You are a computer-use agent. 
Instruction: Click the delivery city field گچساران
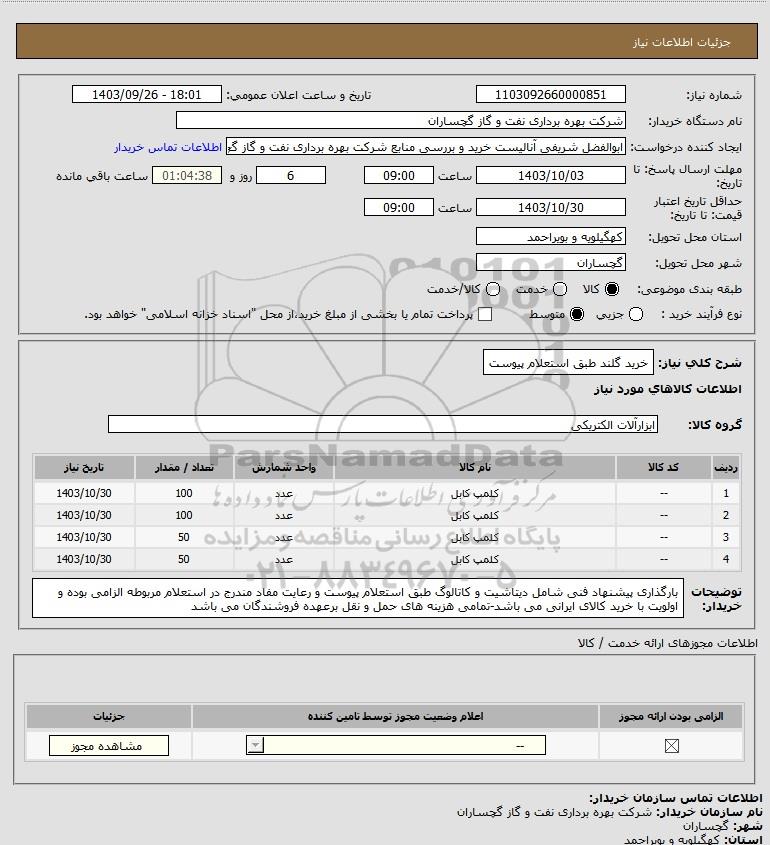coord(551,262)
